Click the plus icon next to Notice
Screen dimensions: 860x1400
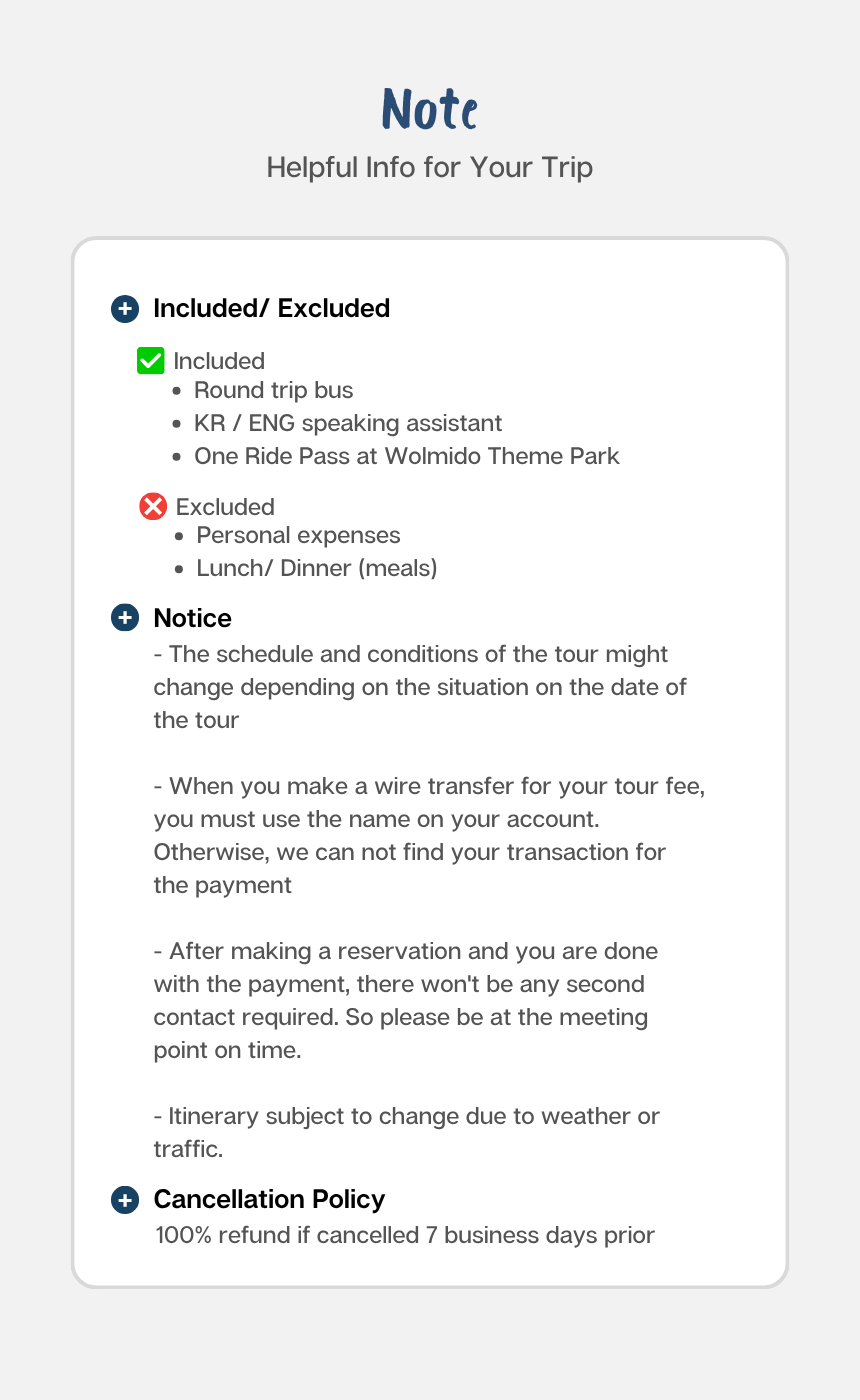pos(124,618)
